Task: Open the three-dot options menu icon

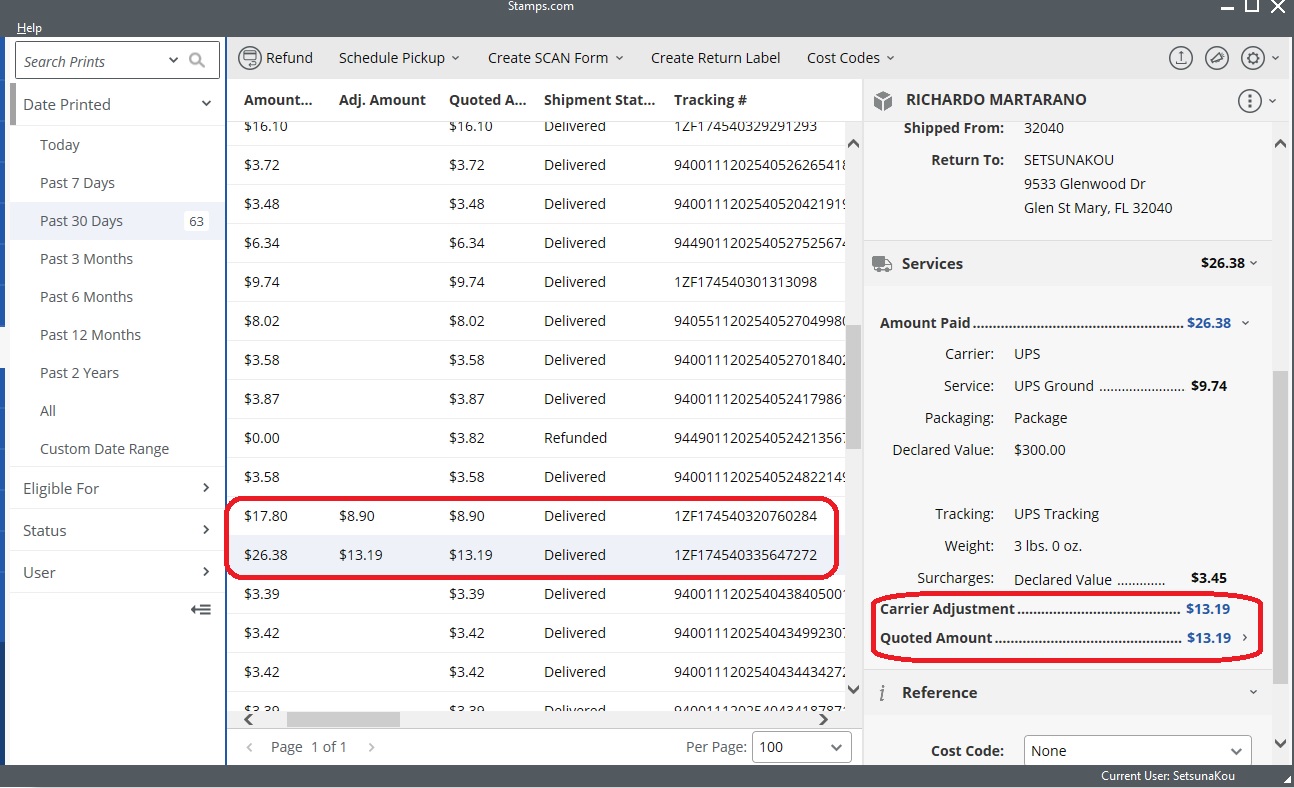Action: pos(1249,100)
